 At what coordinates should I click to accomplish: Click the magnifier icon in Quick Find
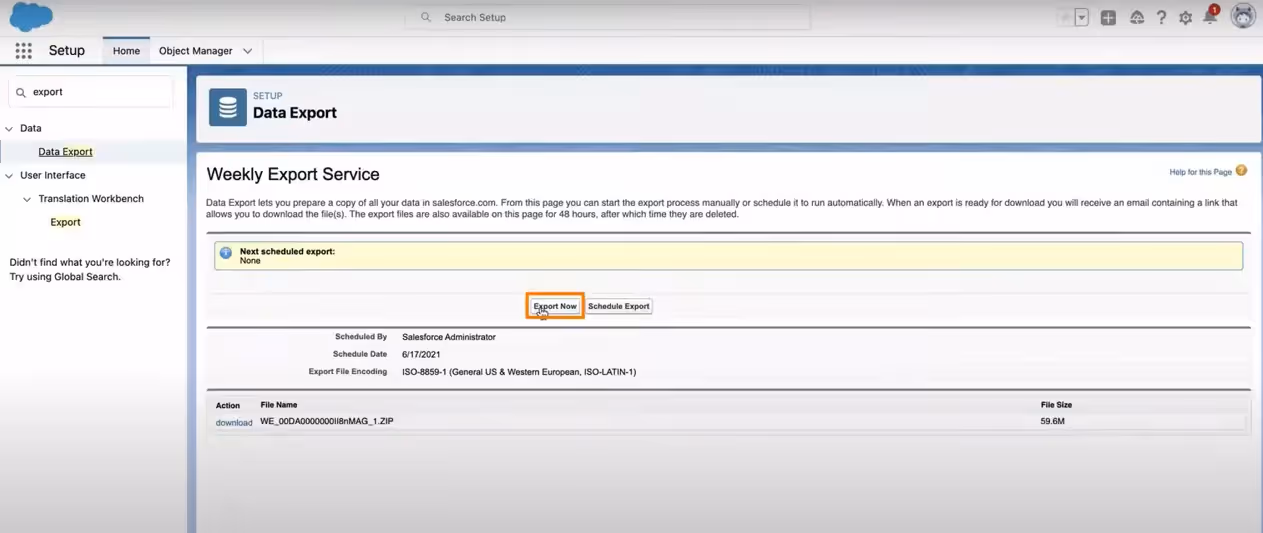pyautogui.click(x=21, y=92)
